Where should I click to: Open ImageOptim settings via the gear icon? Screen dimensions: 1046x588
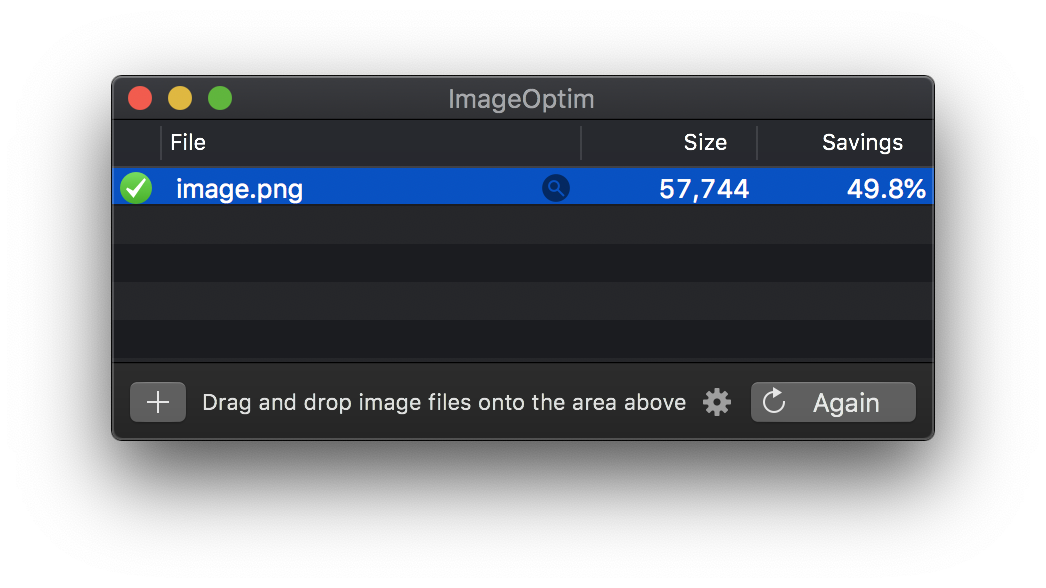pos(717,402)
